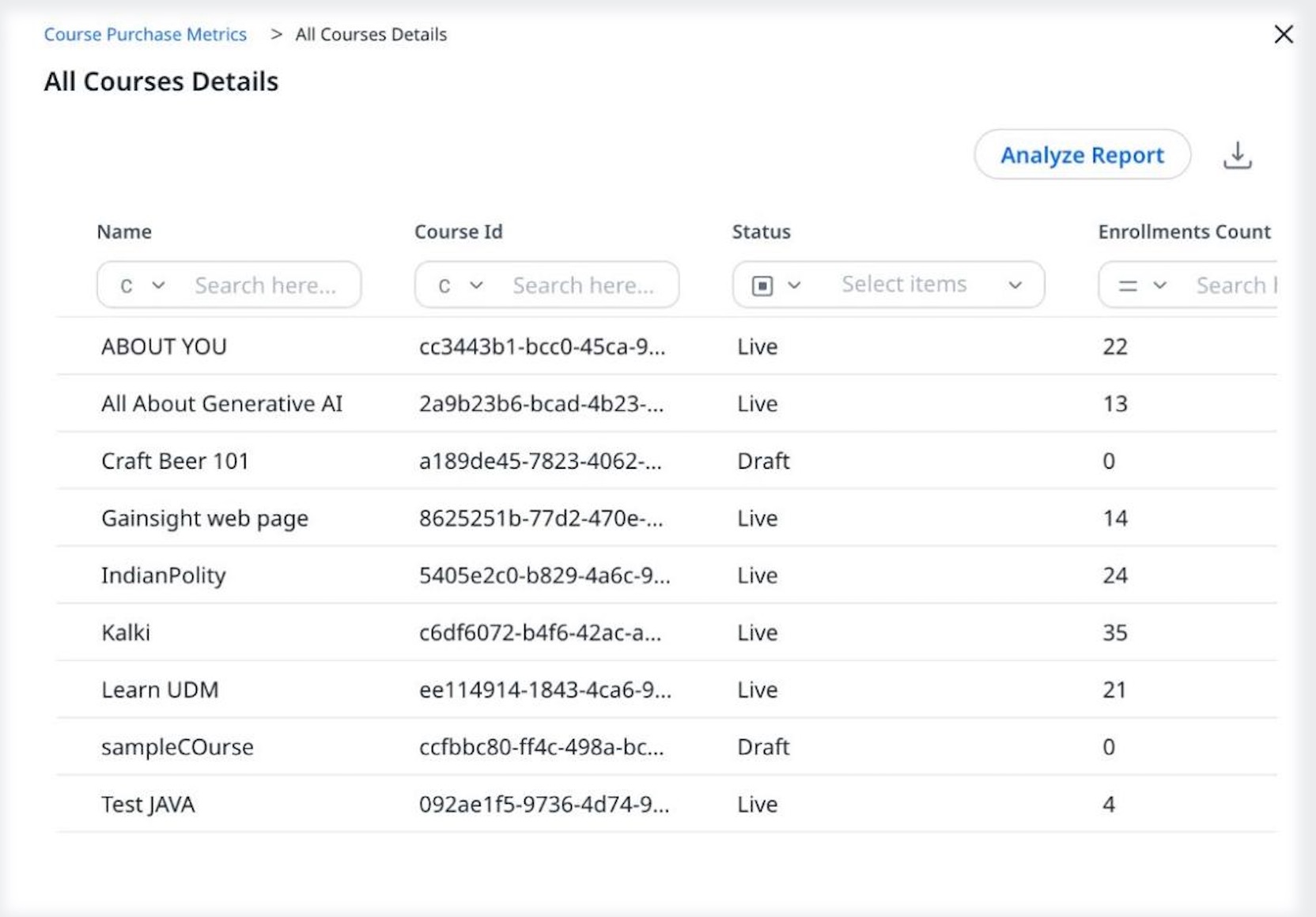Click the Enrollments Count search field
The image size is (1316, 917).
click(x=1242, y=285)
